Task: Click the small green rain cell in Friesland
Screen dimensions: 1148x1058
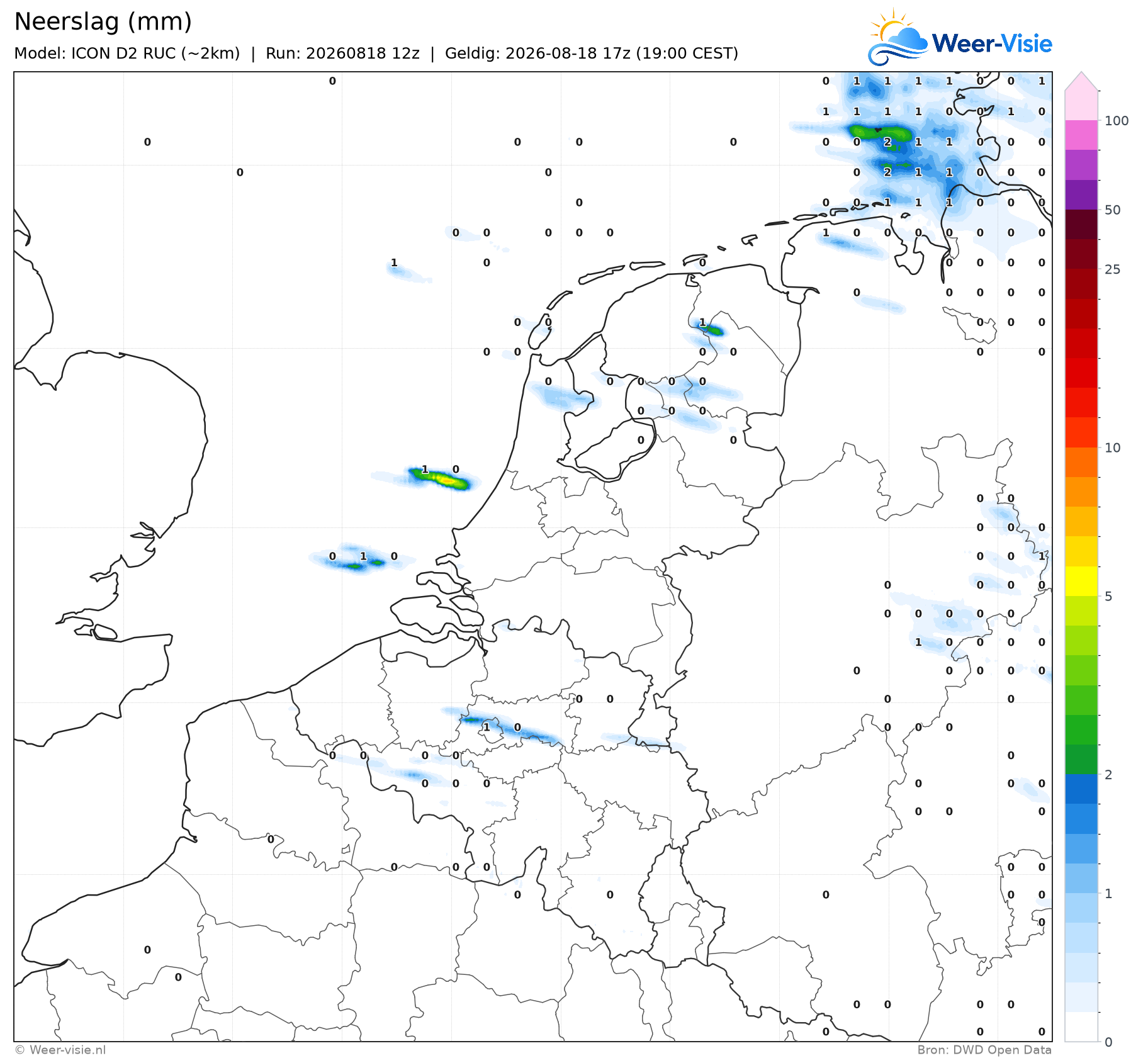Action: 712,329
